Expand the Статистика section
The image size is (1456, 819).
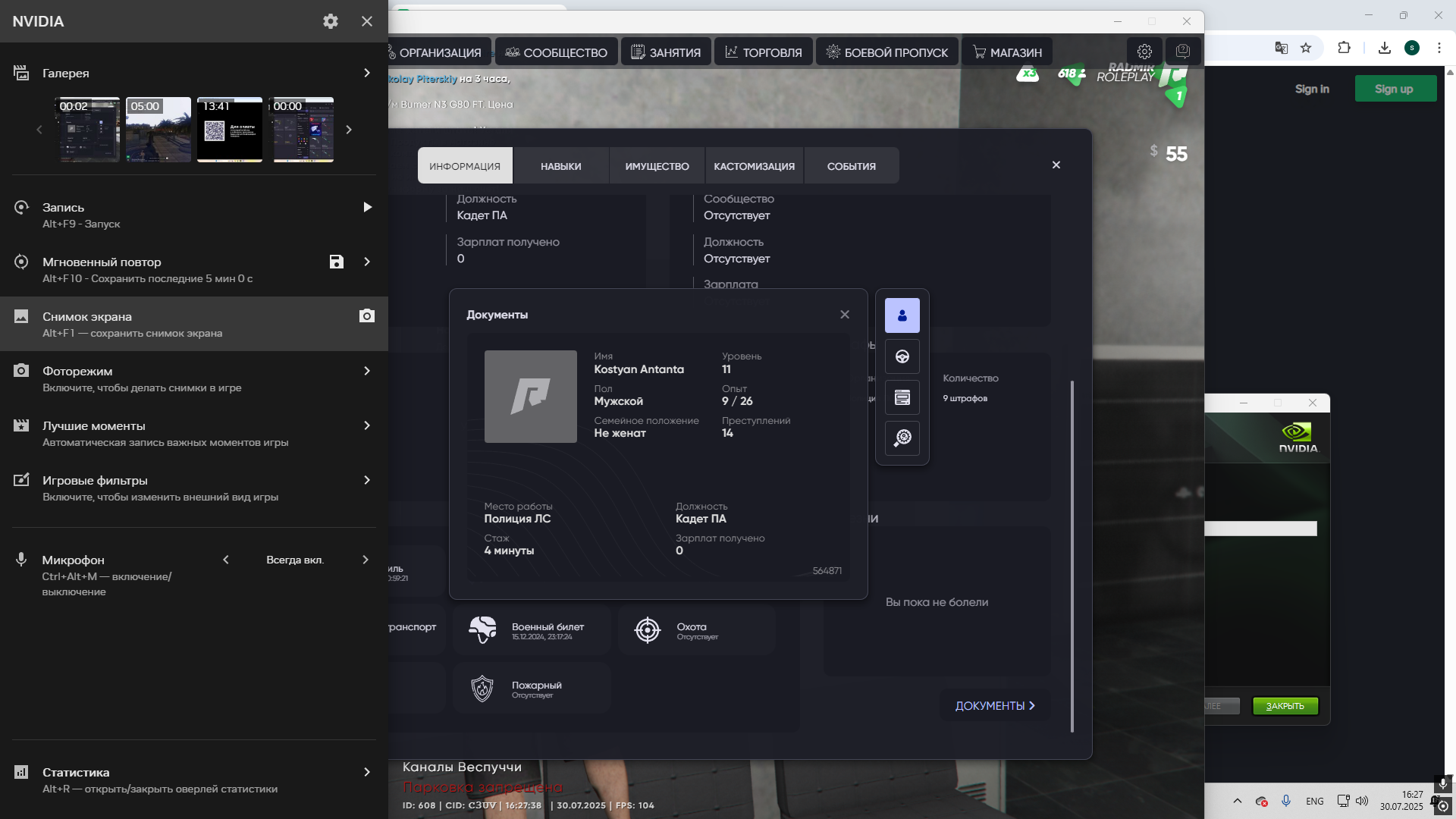pos(367,772)
